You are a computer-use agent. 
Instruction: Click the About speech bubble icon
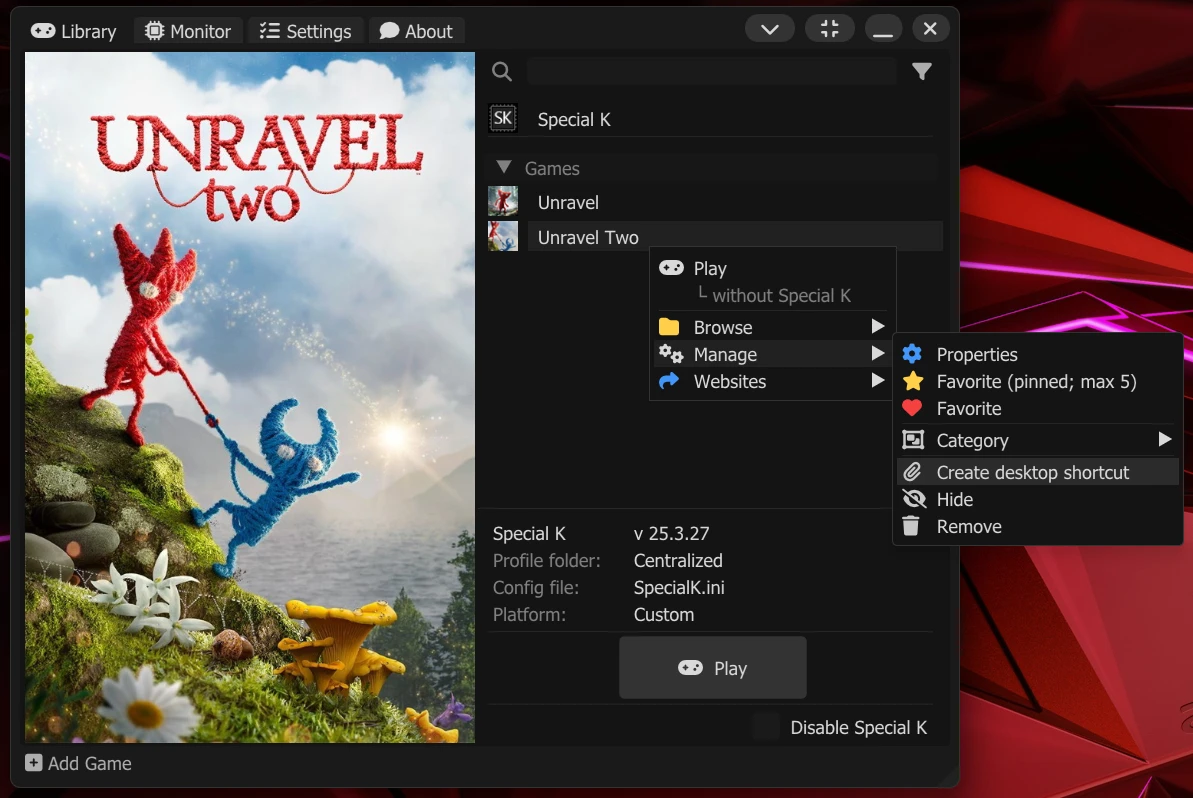coord(390,31)
